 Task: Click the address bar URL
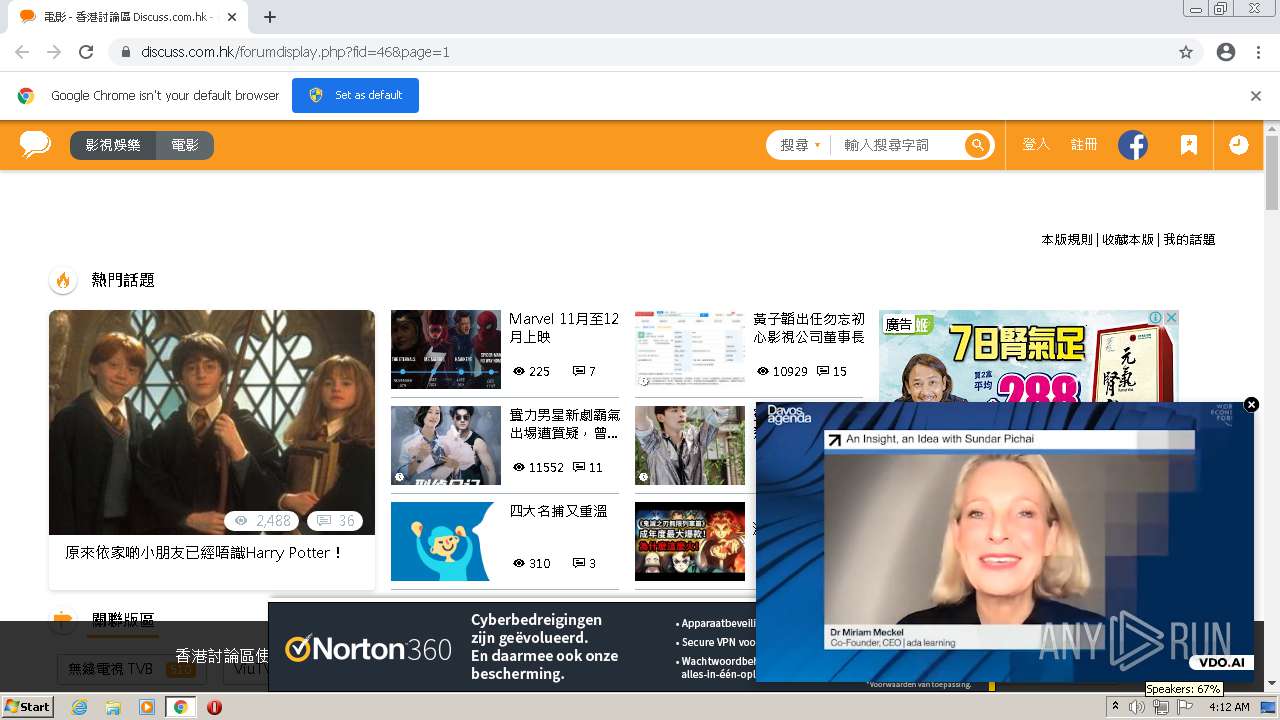(295, 52)
